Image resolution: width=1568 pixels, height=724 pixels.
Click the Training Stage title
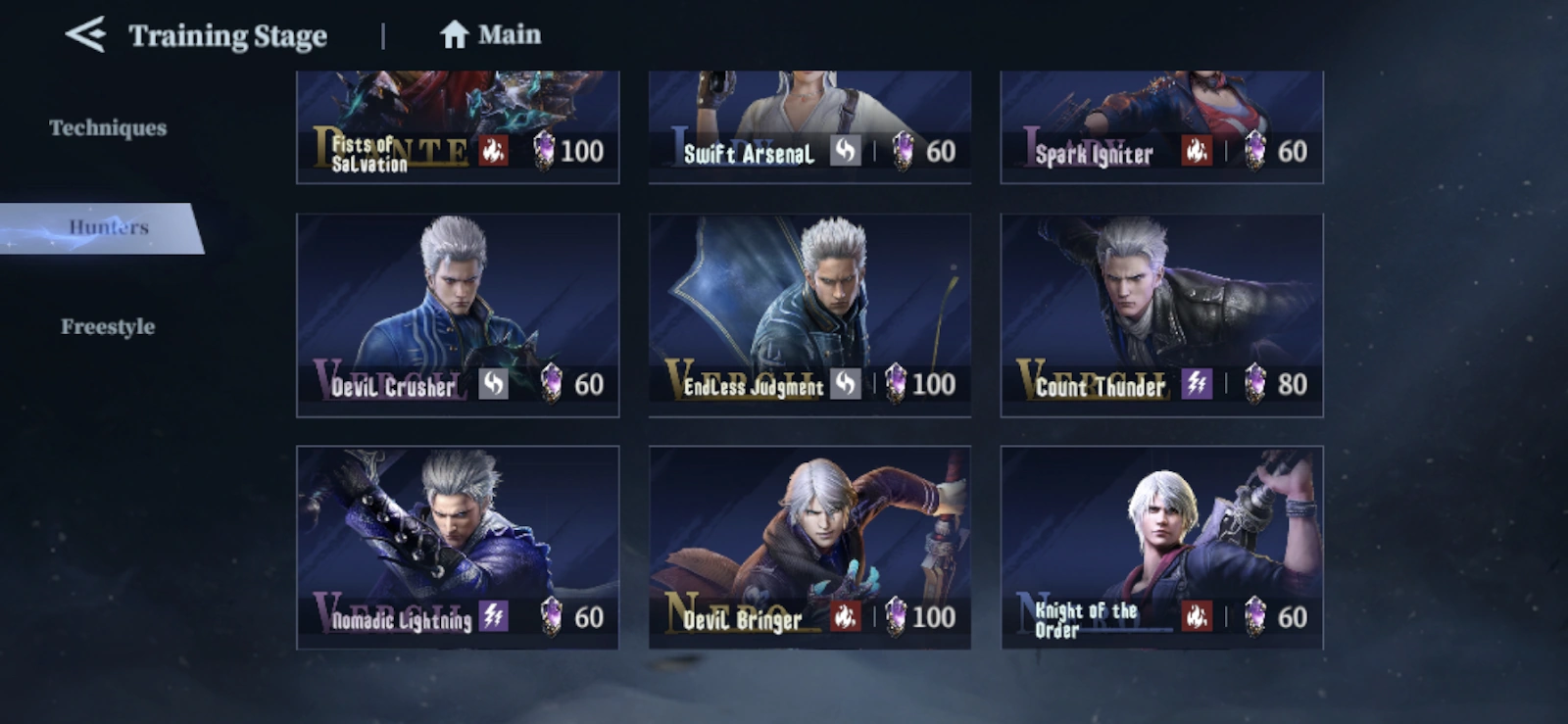point(228,36)
